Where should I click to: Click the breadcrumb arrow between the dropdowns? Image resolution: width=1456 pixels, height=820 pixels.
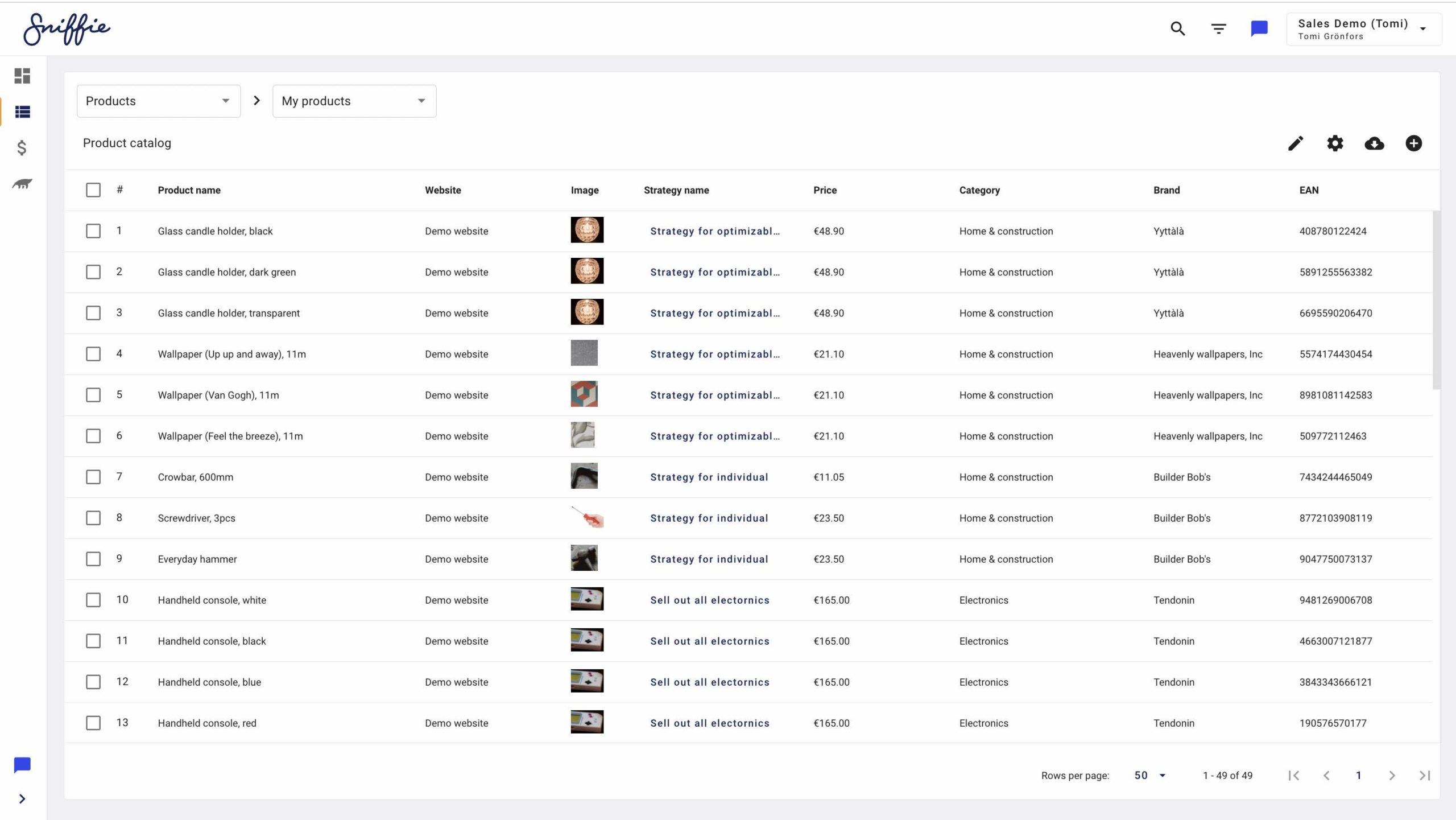(x=257, y=101)
